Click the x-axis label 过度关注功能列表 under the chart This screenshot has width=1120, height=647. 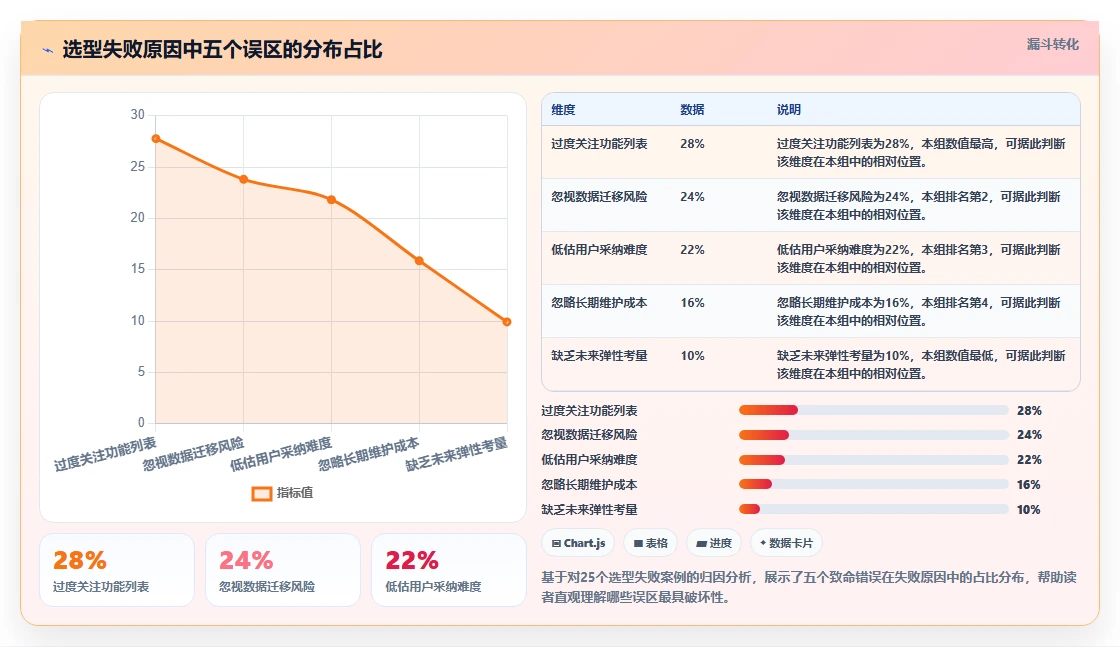[105, 453]
